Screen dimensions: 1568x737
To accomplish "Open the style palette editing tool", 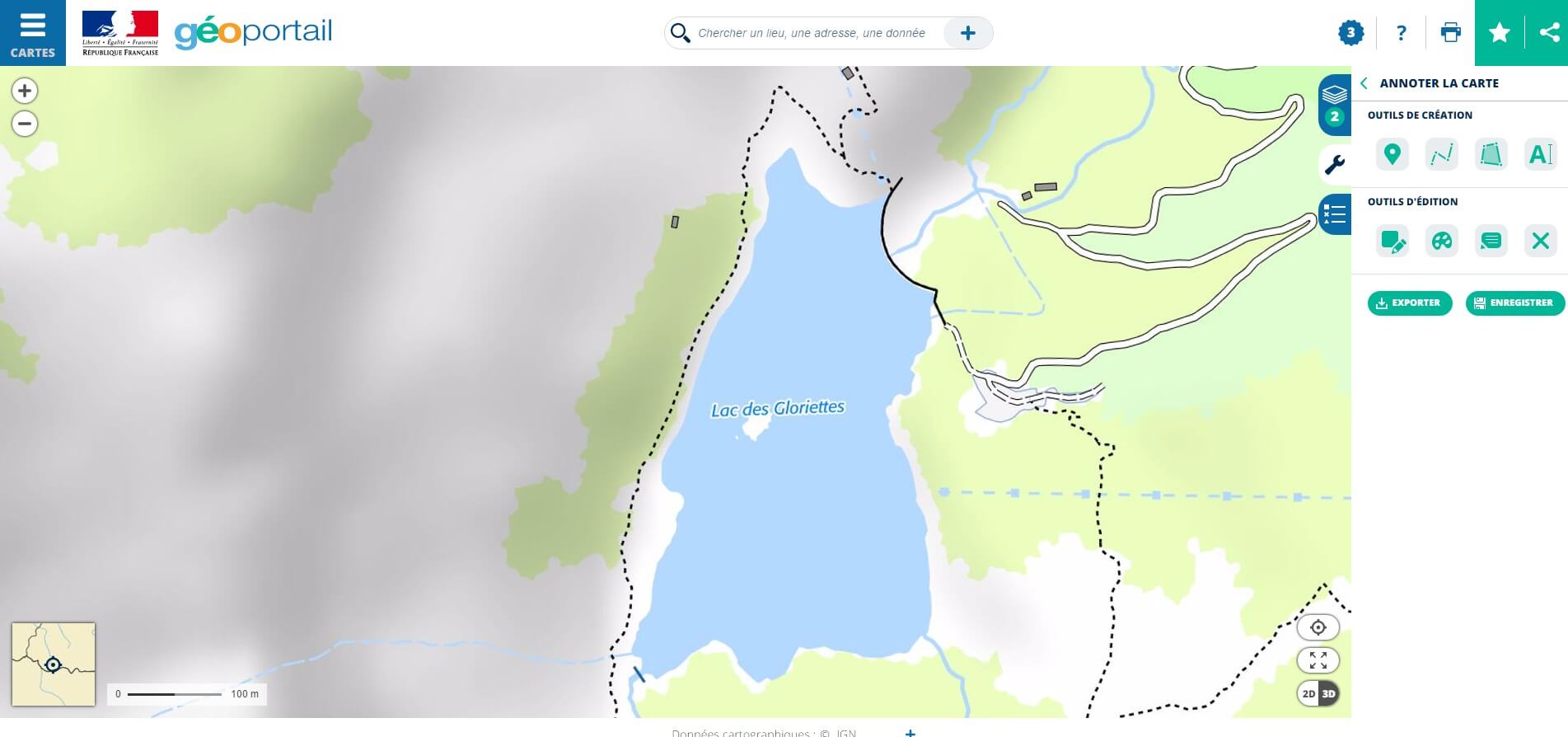I will pos(1441,241).
